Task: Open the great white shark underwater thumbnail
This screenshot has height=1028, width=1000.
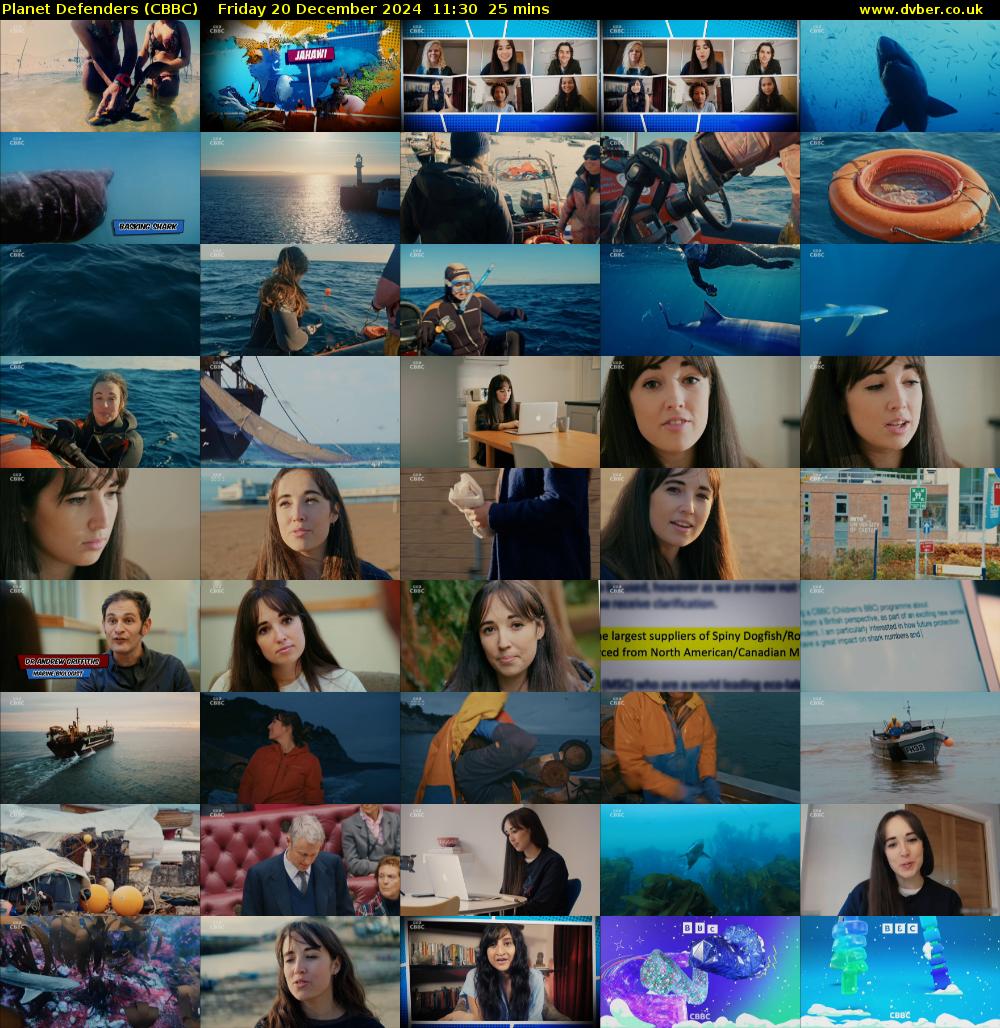Action: [900, 76]
